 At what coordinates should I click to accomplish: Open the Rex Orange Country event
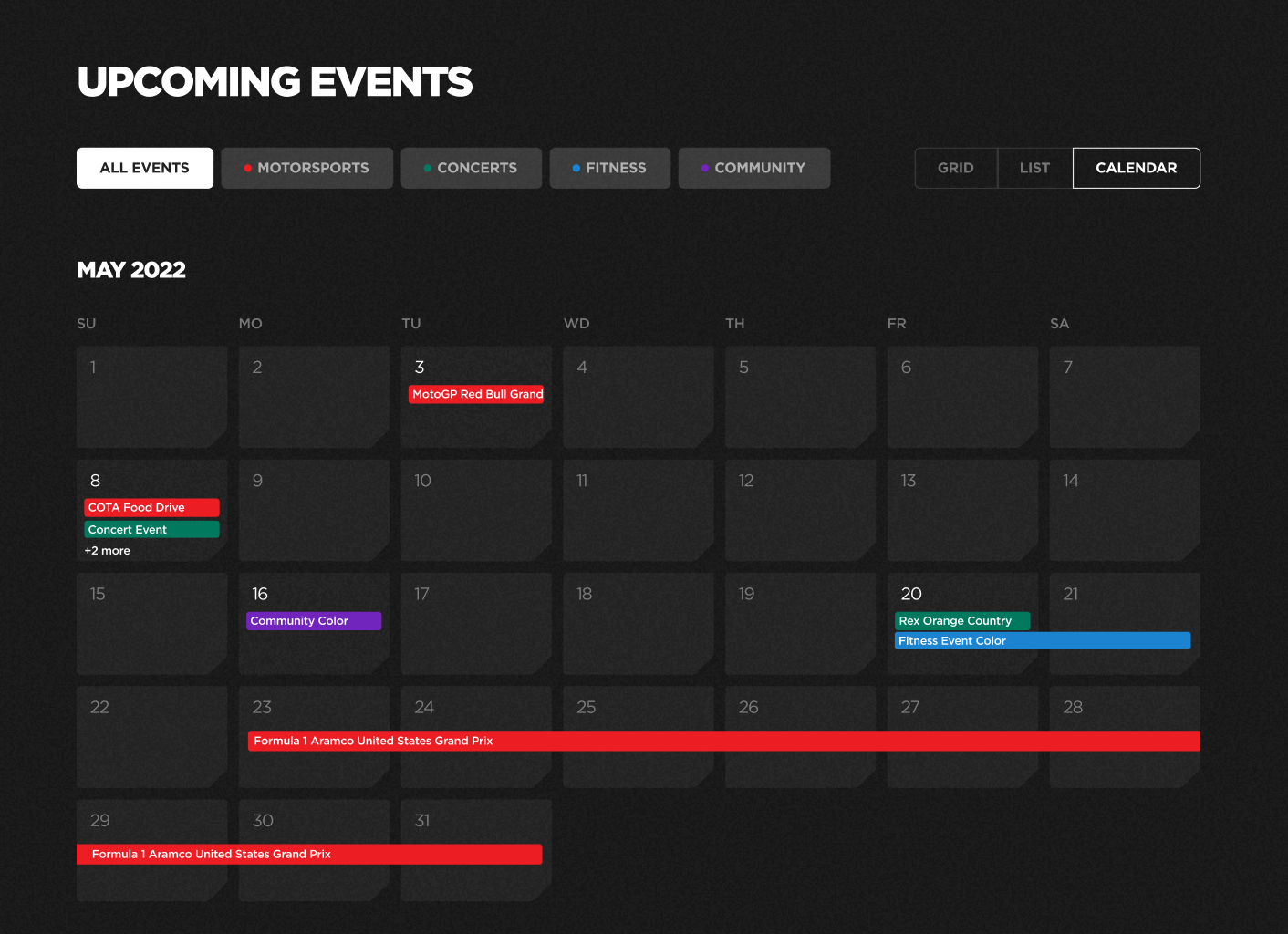[x=962, y=621]
